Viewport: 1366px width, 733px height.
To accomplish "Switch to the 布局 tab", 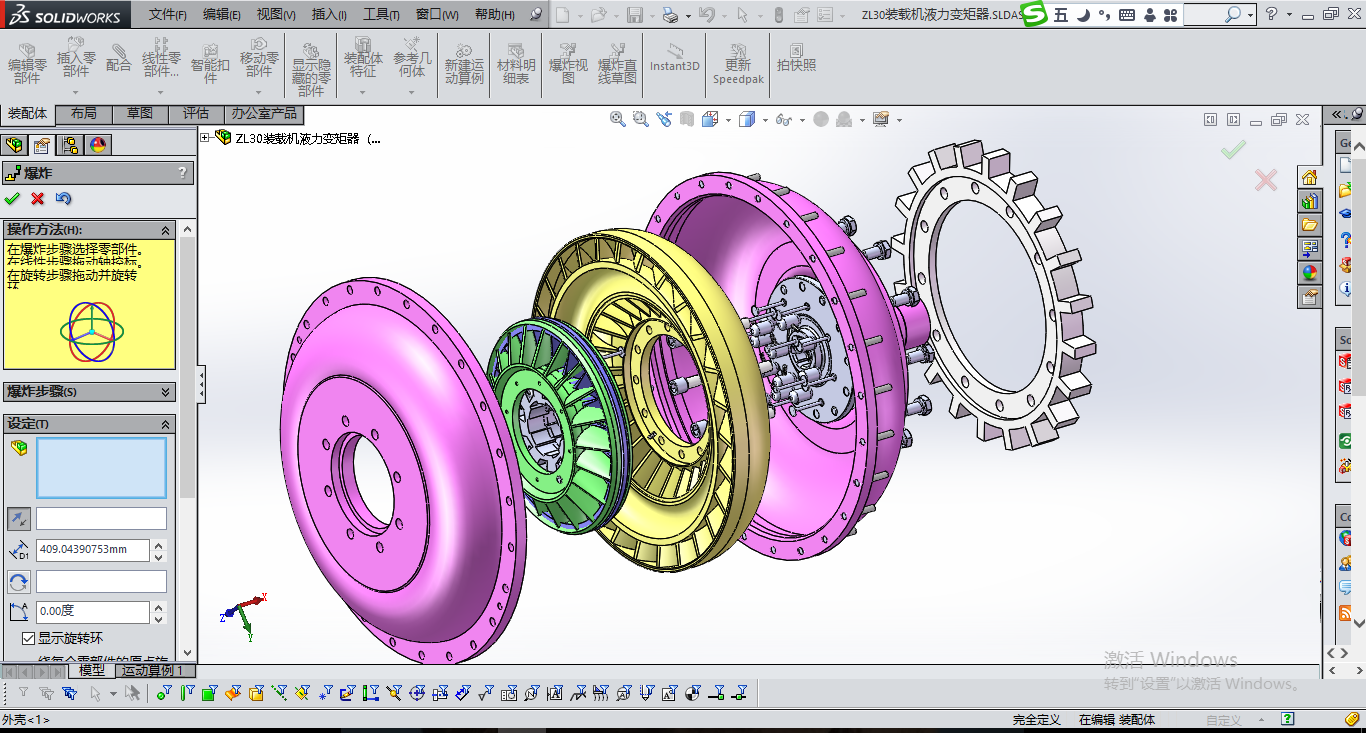I will [84, 113].
